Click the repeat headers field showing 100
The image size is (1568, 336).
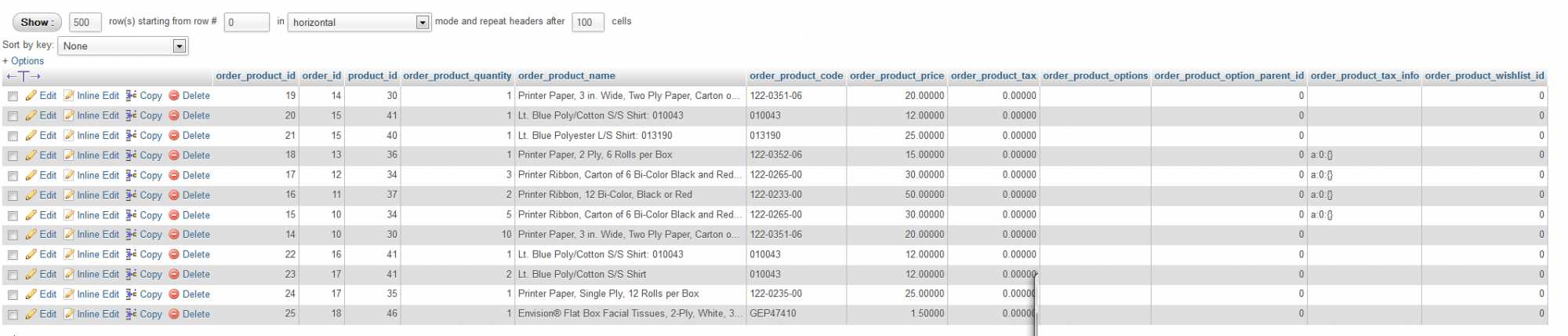tap(588, 23)
